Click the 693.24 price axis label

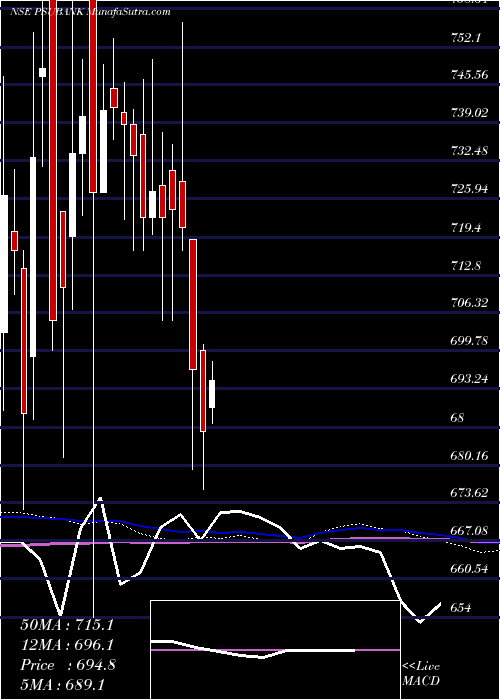tap(469, 379)
